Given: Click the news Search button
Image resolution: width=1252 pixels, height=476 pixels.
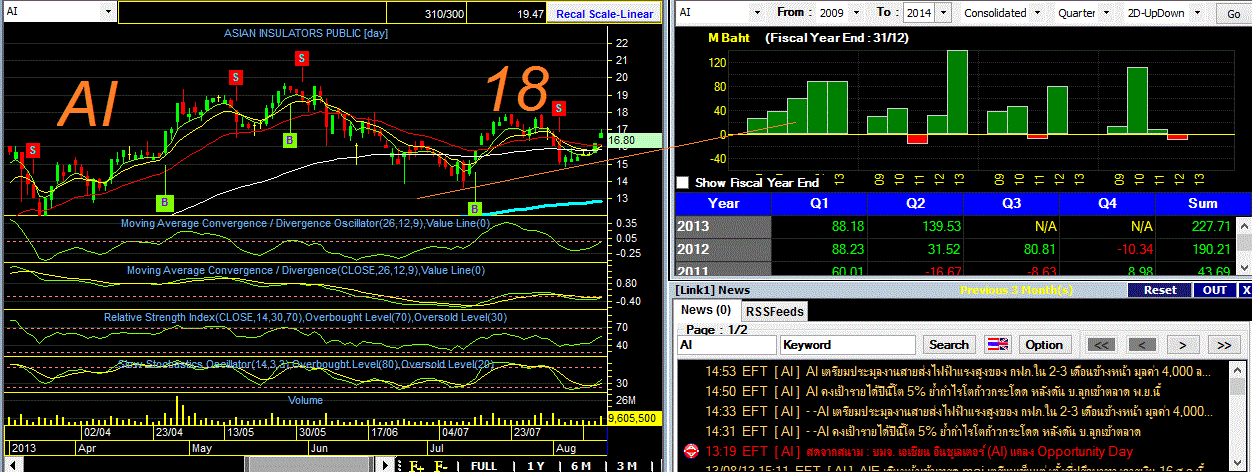Looking at the screenshot, I should coord(949,344).
